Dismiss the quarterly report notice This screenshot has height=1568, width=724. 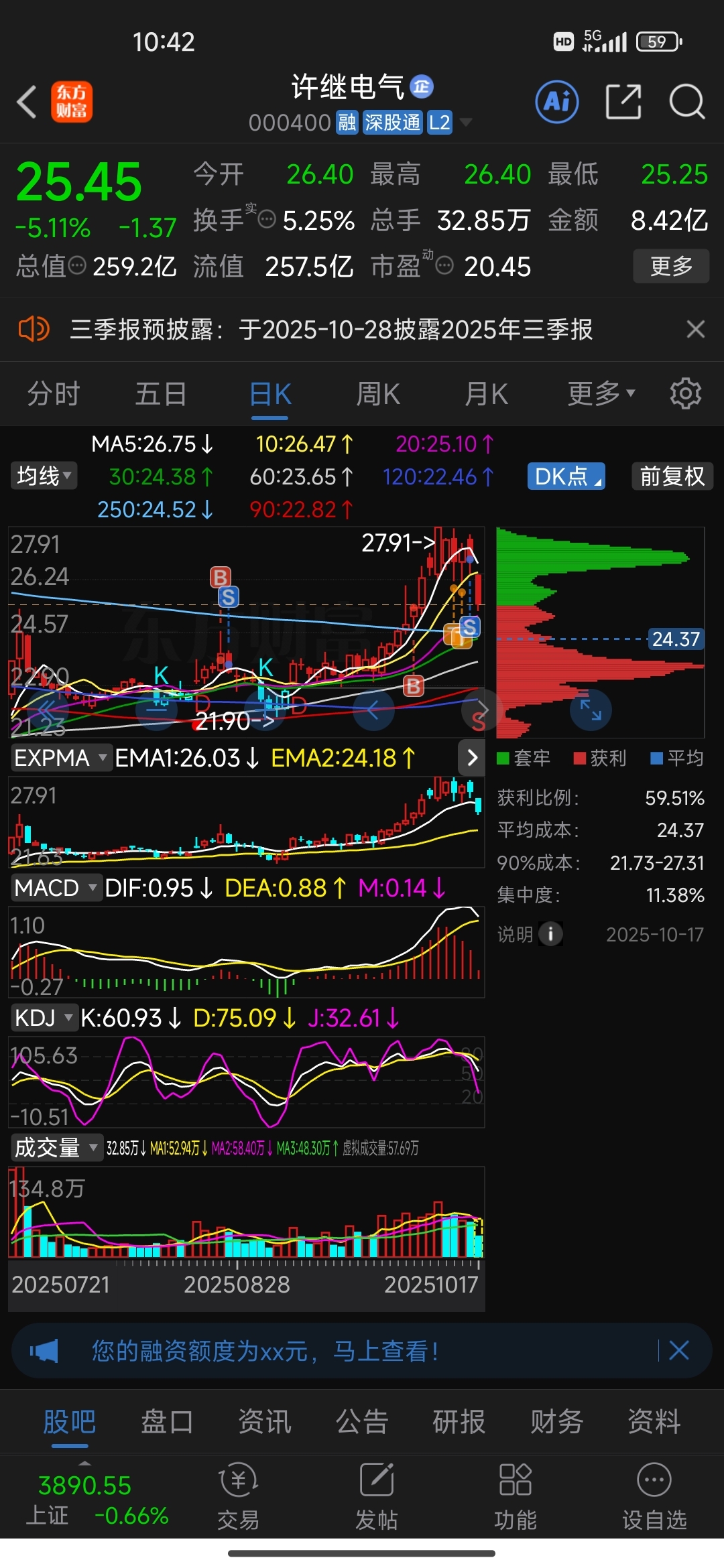[696, 329]
